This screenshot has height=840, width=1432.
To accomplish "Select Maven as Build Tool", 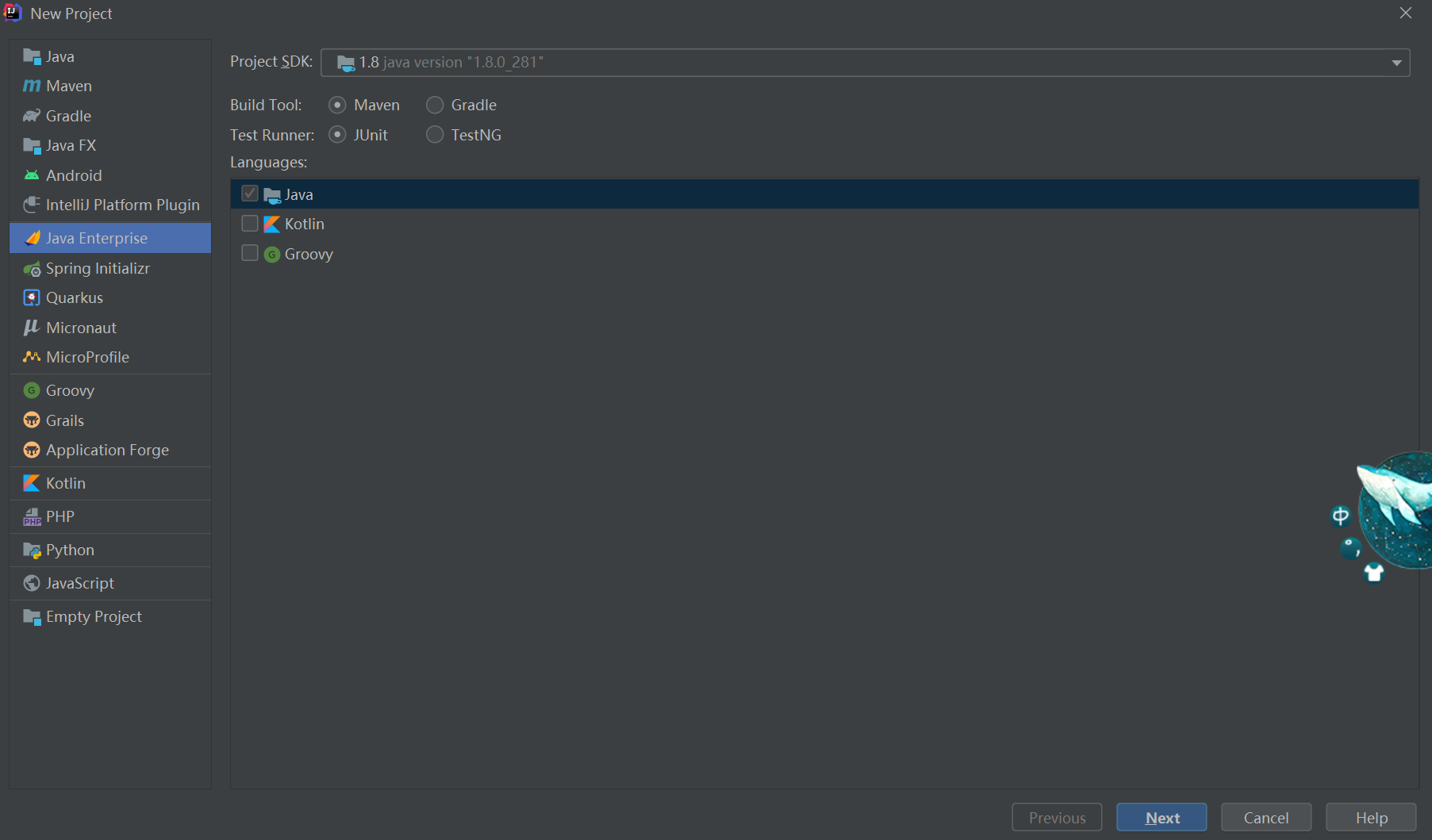I will point(337,105).
